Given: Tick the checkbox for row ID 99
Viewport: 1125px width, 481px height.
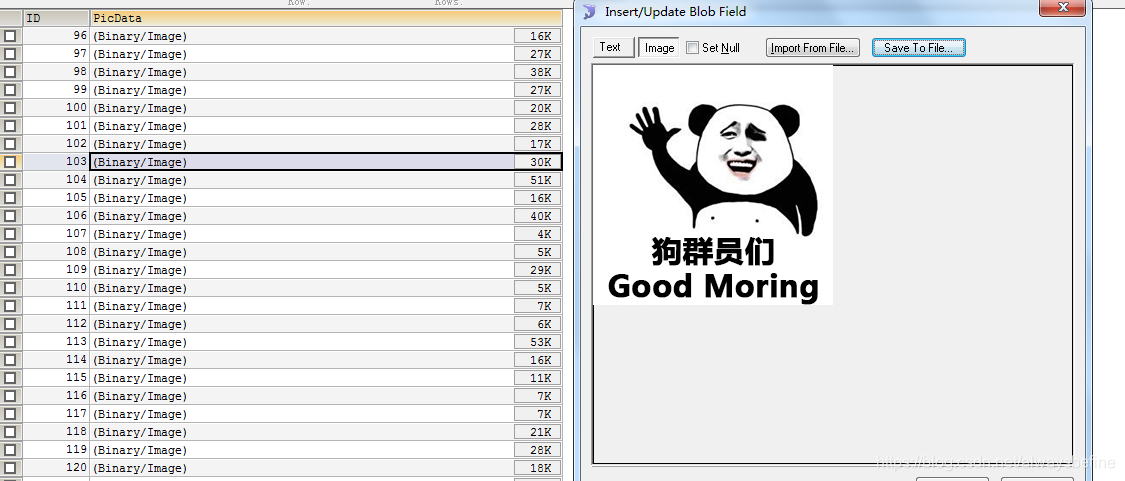Looking at the screenshot, I should click(x=10, y=90).
